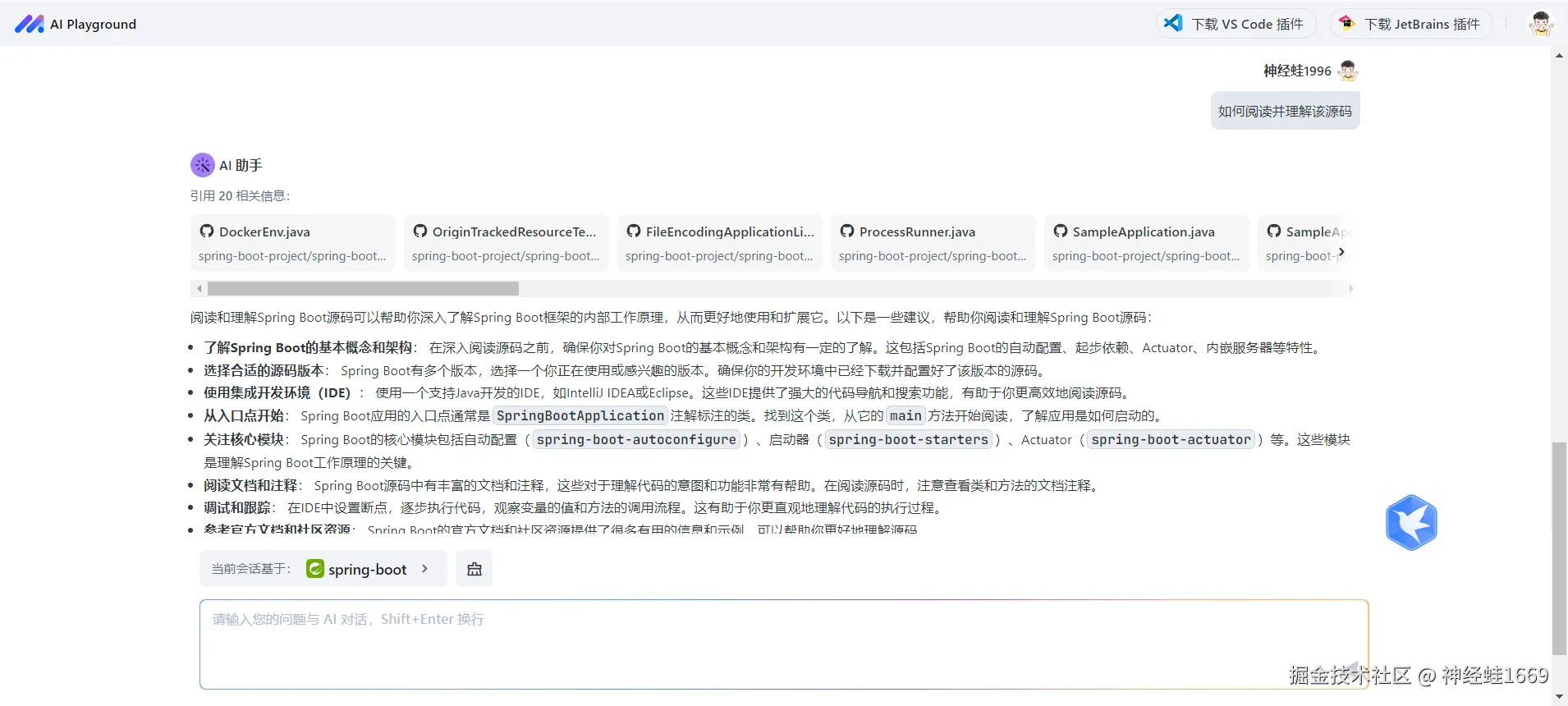Image resolution: width=1568 pixels, height=706 pixels.
Task: Click the AI 助手 purple avatar icon
Action: (x=203, y=165)
